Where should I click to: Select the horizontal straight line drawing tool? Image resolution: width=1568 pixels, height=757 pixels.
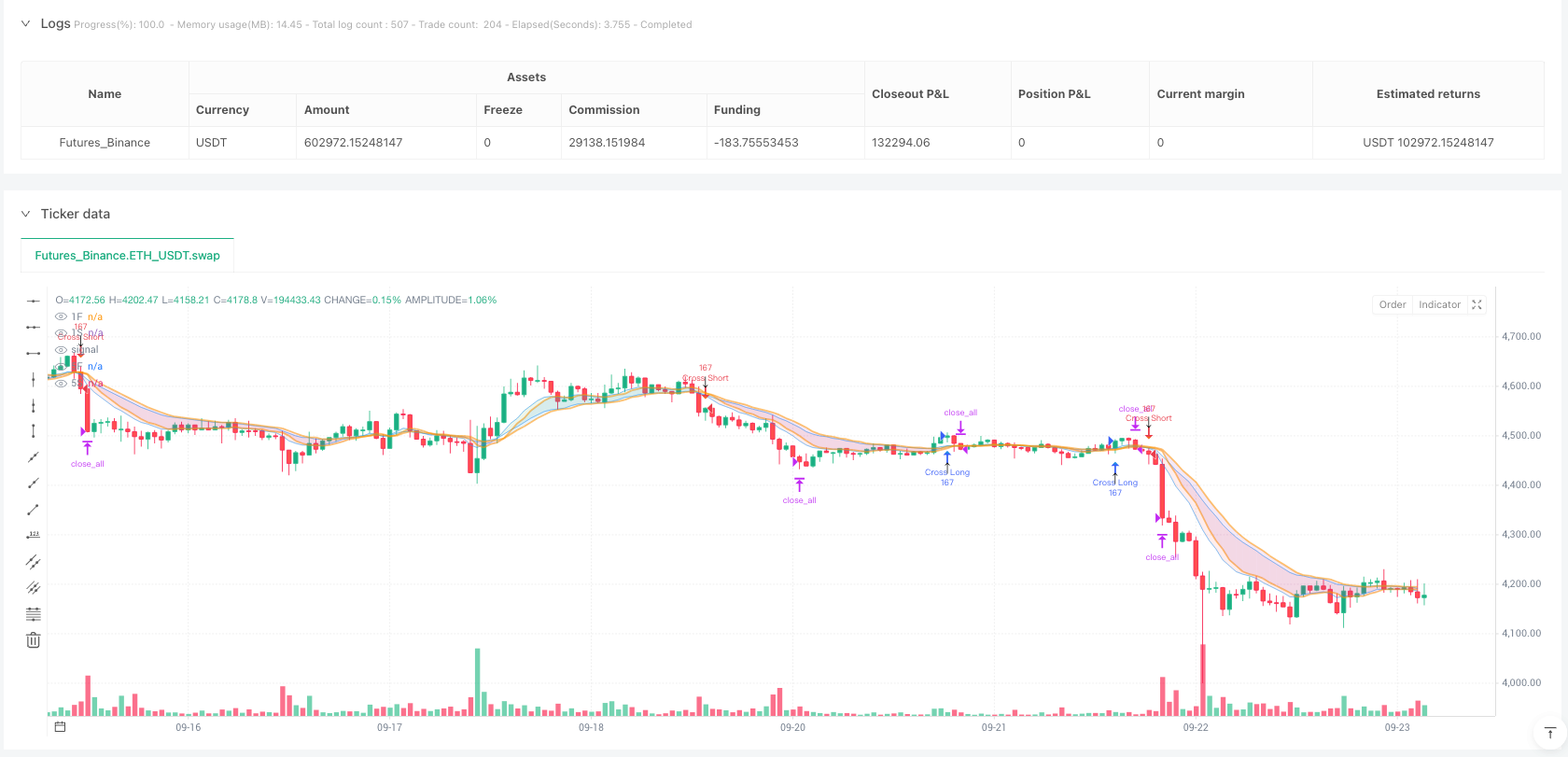point(34,301)
